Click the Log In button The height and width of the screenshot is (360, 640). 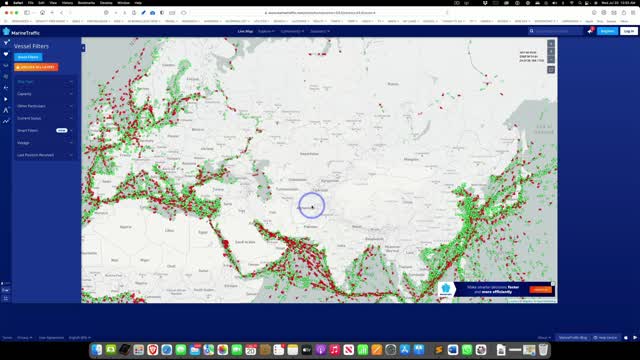point(629,31)
